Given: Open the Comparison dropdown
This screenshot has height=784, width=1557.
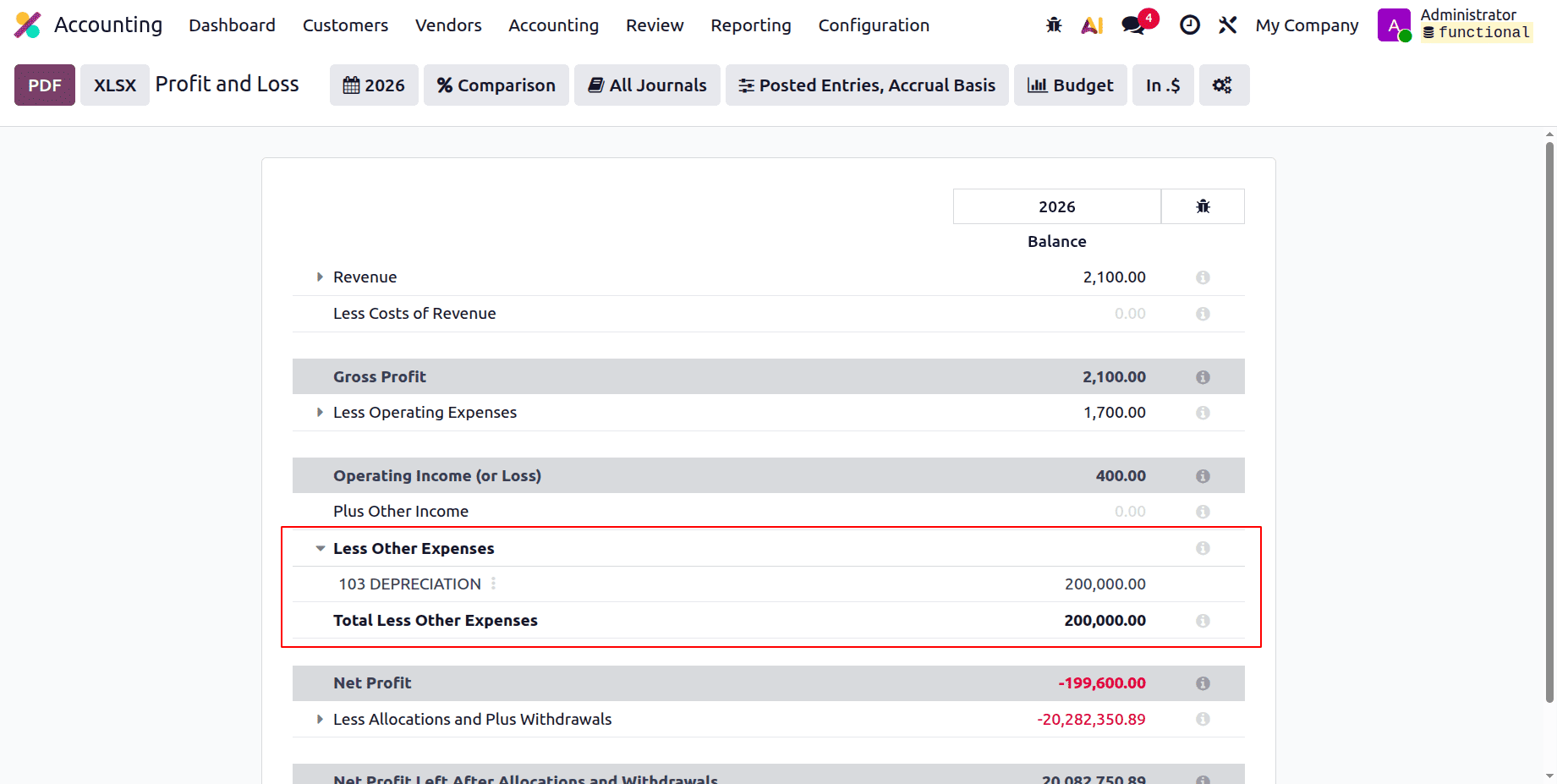Looking at the screenshot, I should (x=496, y=85).
